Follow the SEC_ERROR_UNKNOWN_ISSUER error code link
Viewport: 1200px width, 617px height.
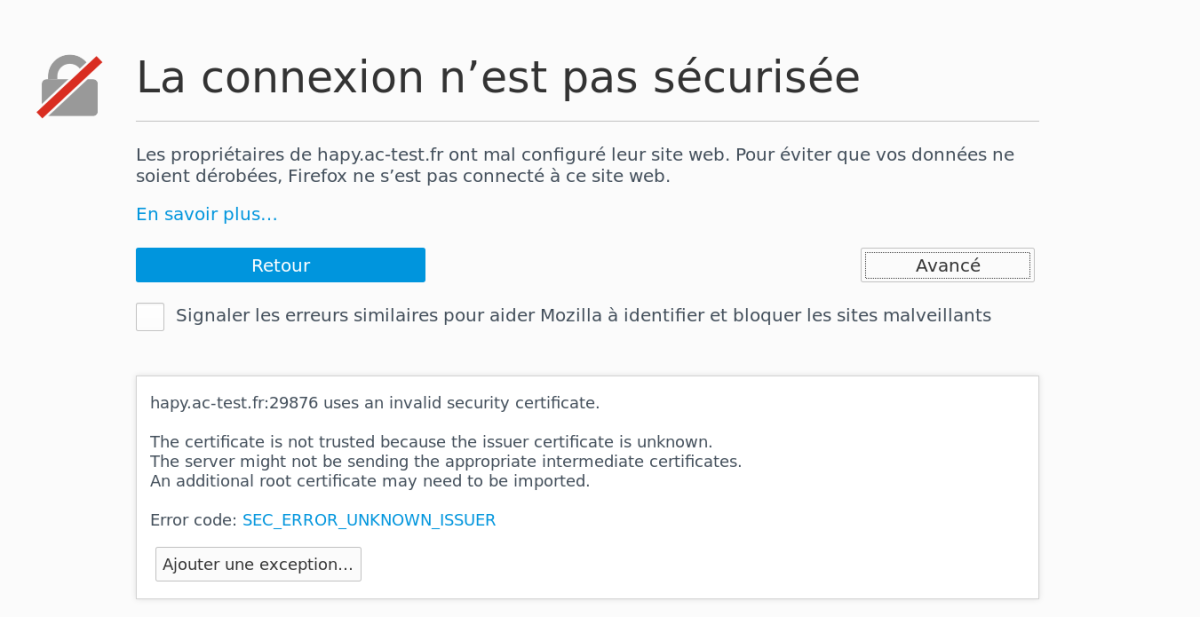coord(369,520)
